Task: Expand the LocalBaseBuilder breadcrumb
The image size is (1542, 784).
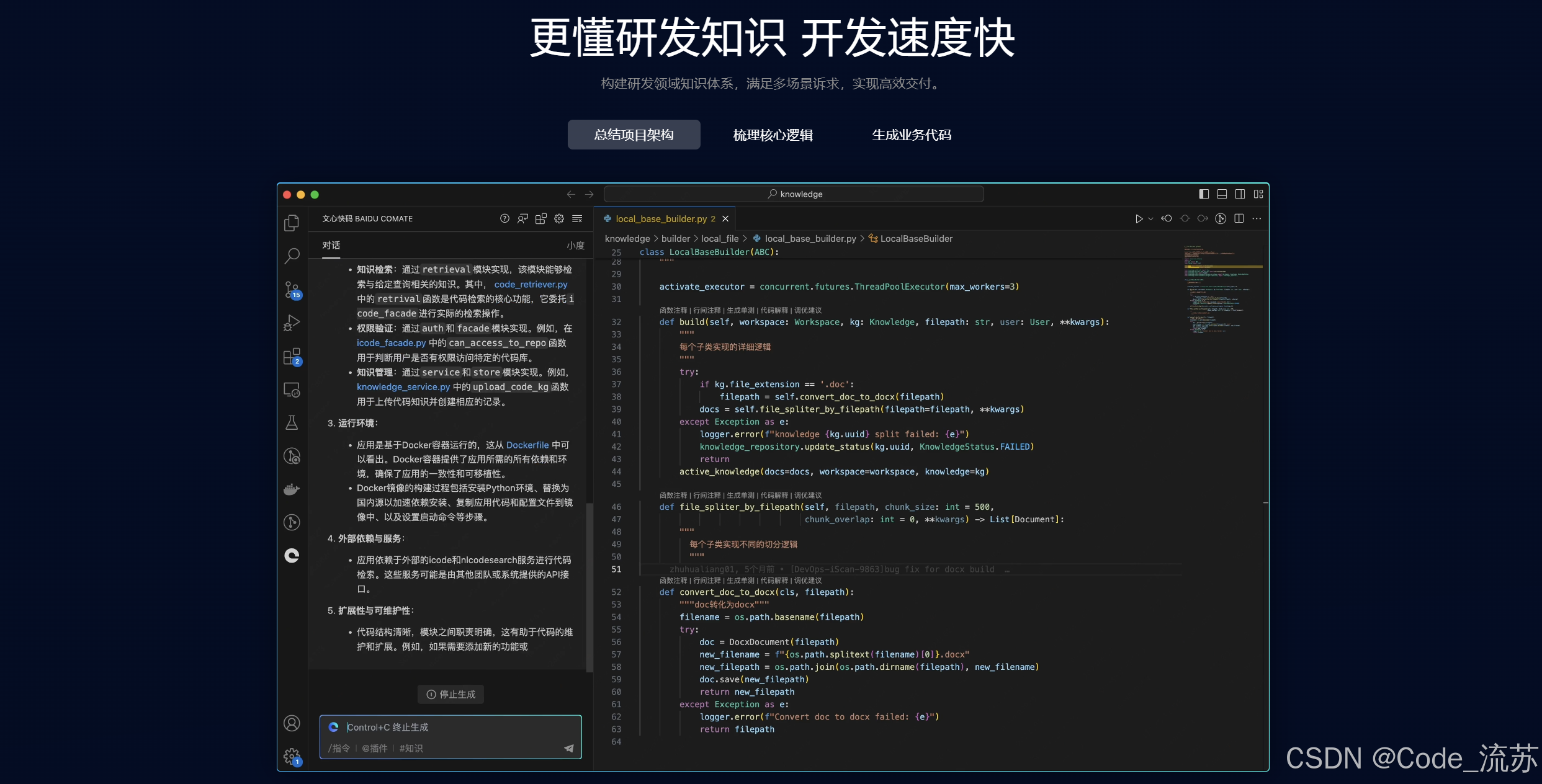Action: (x=916, y=239)
